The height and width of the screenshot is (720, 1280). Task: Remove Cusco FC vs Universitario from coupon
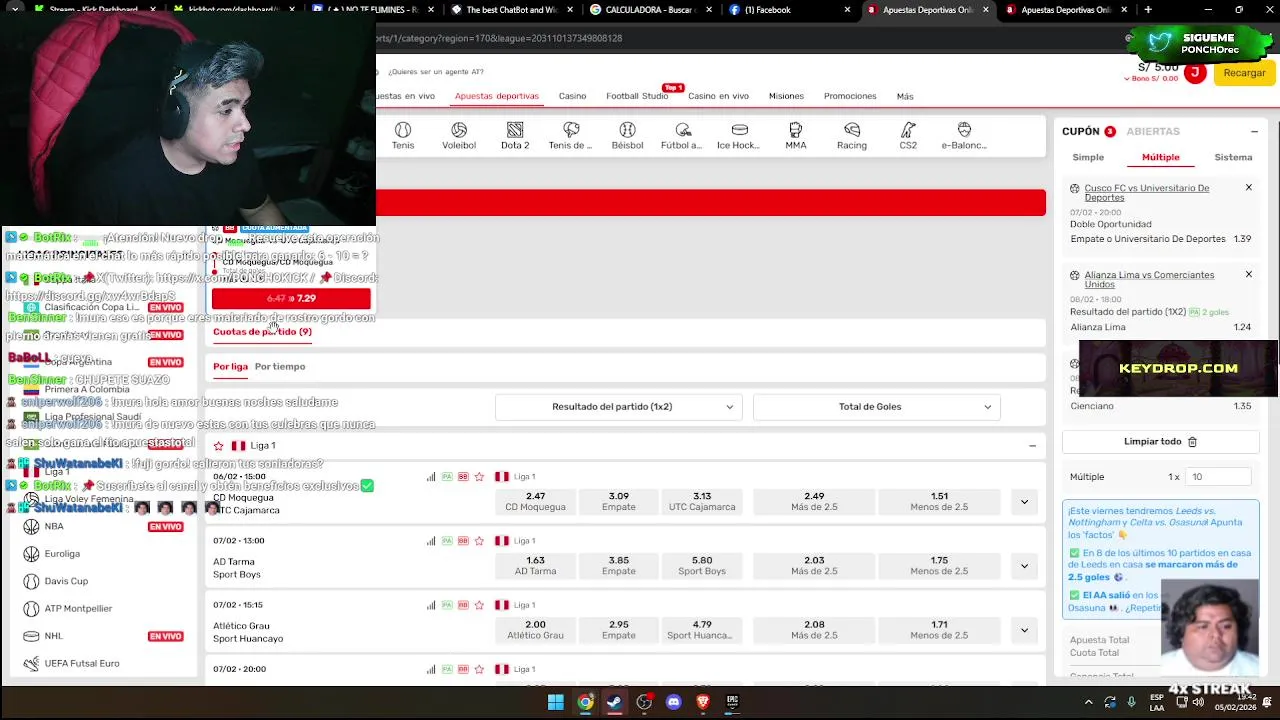coord(1248,188)
